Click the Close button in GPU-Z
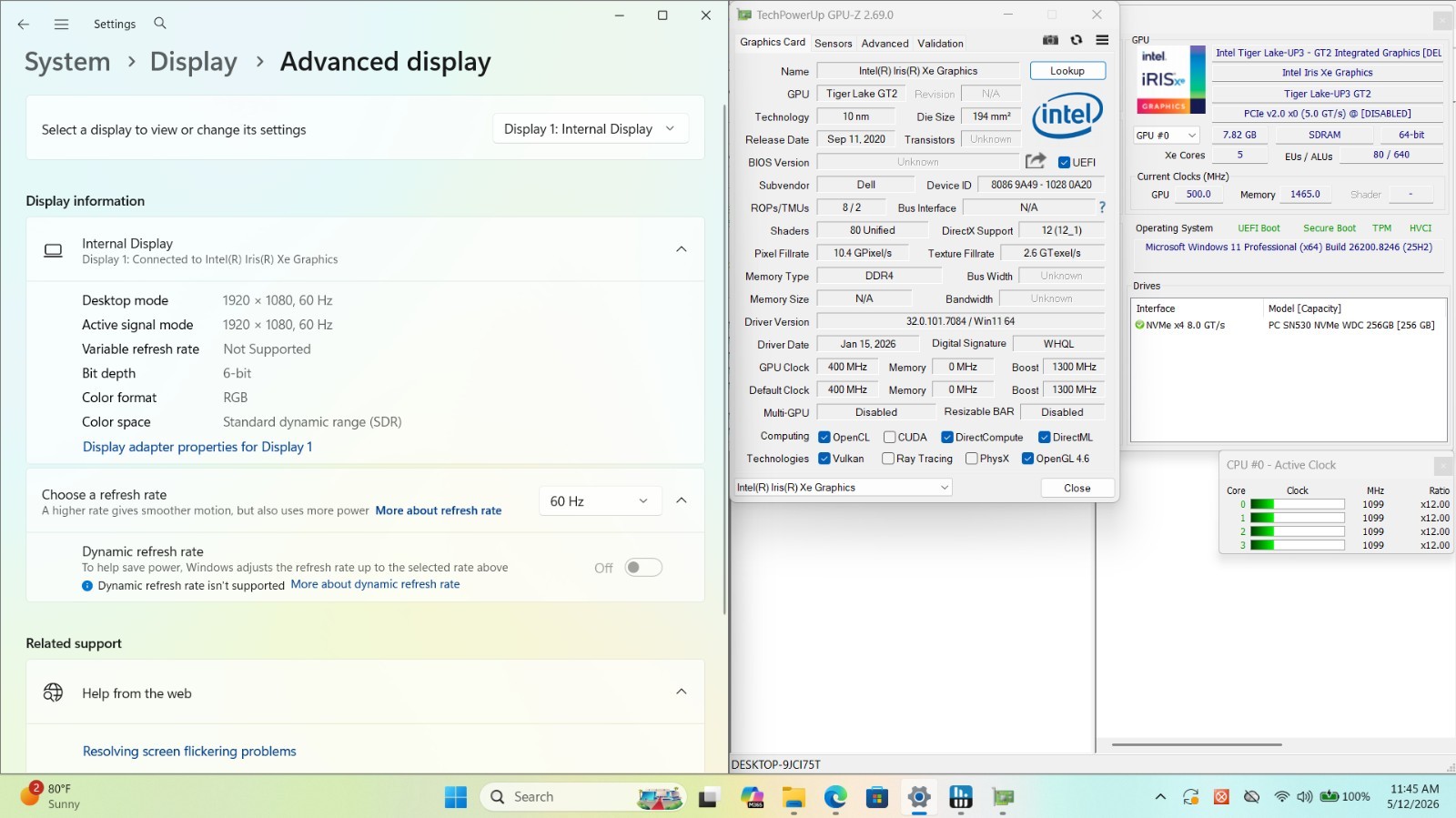 pyautogui.click(x=1077, y=488)
